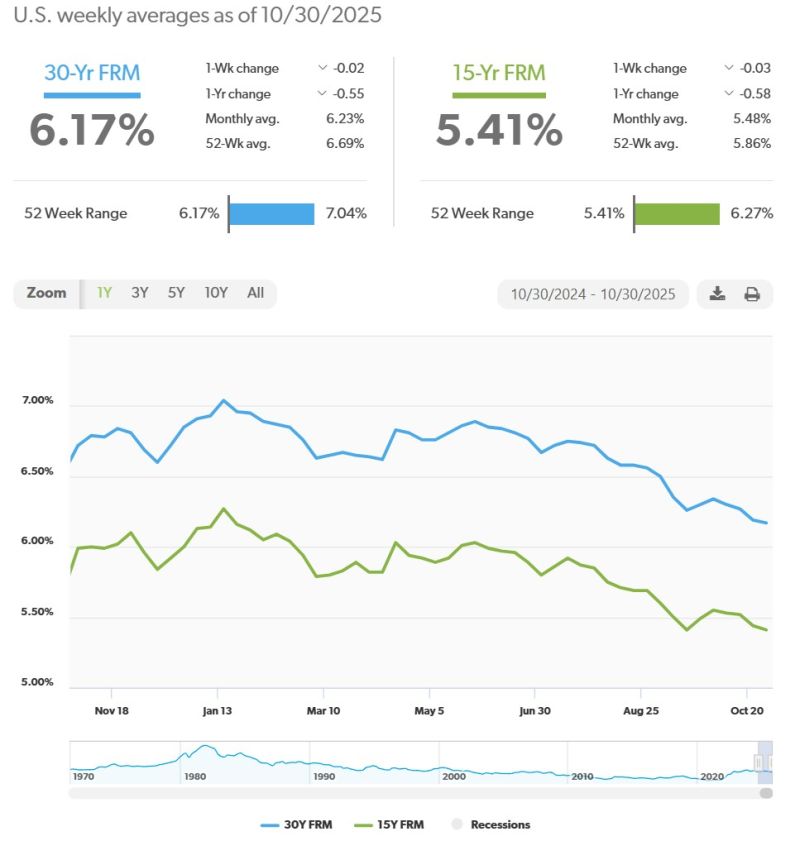Print the mortgage rate chart

coord(752,294)
